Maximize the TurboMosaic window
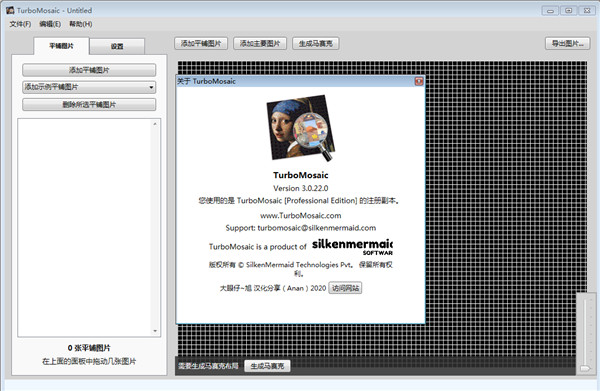 [x=569, y=11]
